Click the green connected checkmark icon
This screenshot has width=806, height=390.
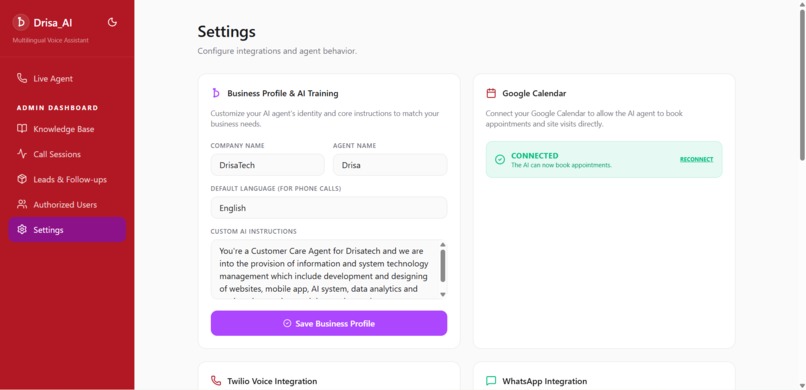click(x=500, y=160)
